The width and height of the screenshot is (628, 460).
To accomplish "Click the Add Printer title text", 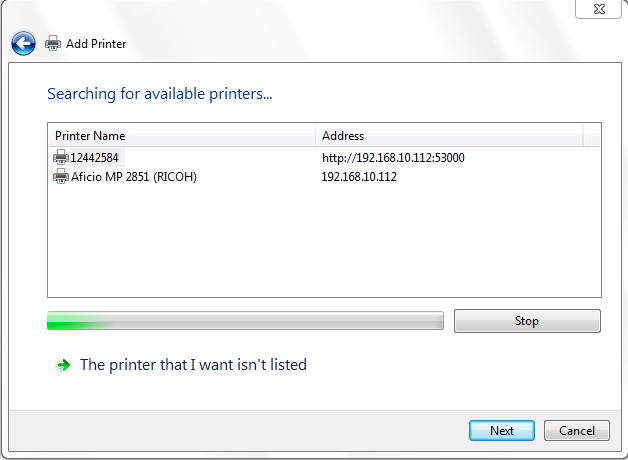I will (96, 44).
